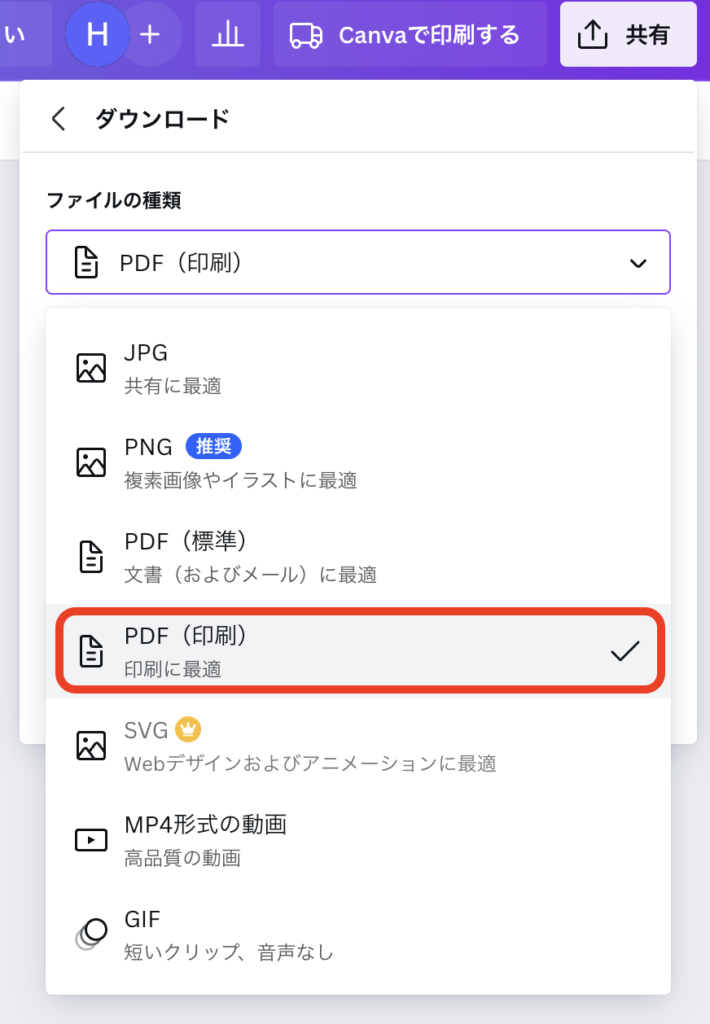
Task: Click the gold crown badge by SVG
Action: point(188,729)
